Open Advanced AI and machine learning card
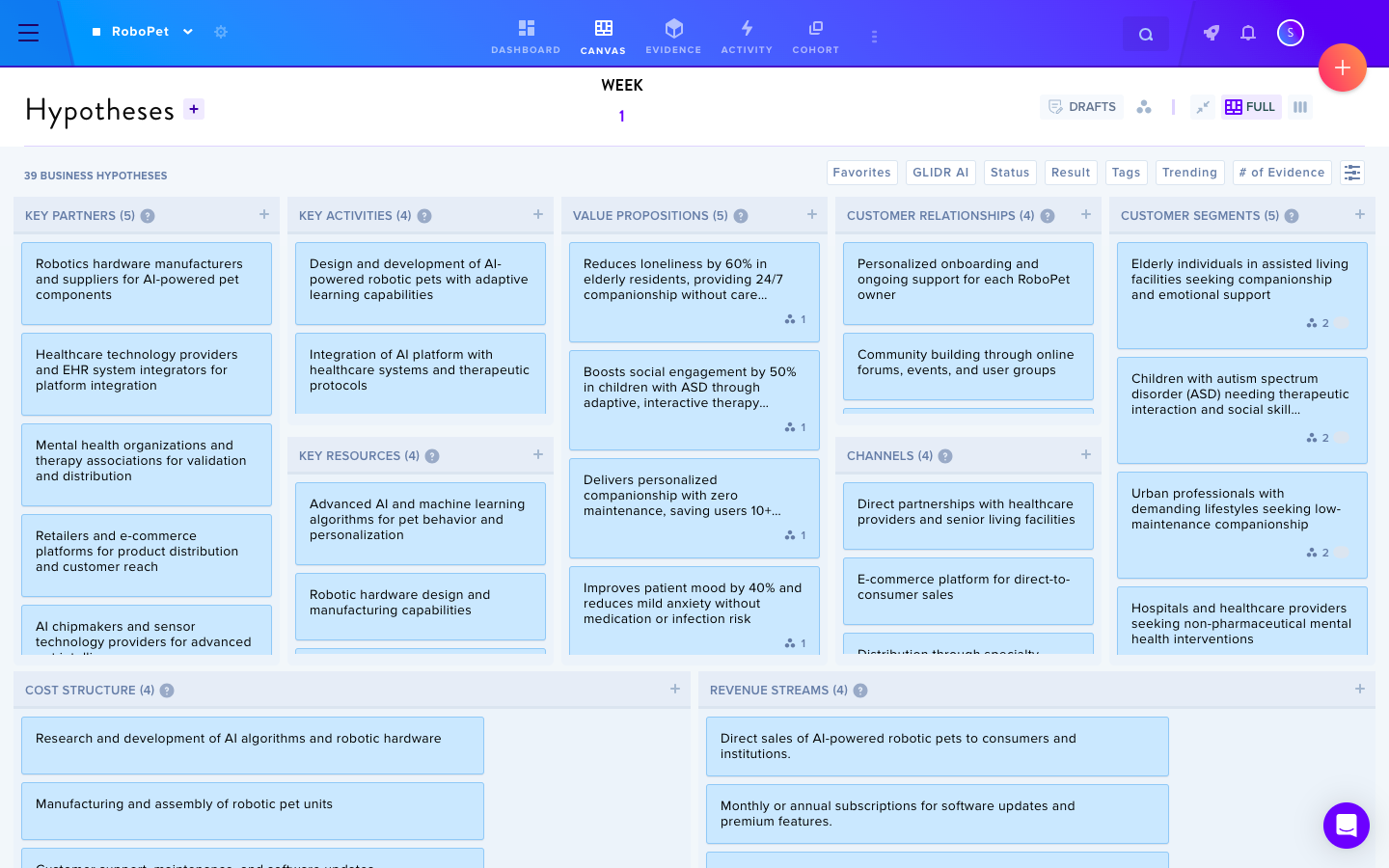Image resolution: width=1389 pixels, height=868 pixels. 421,524
